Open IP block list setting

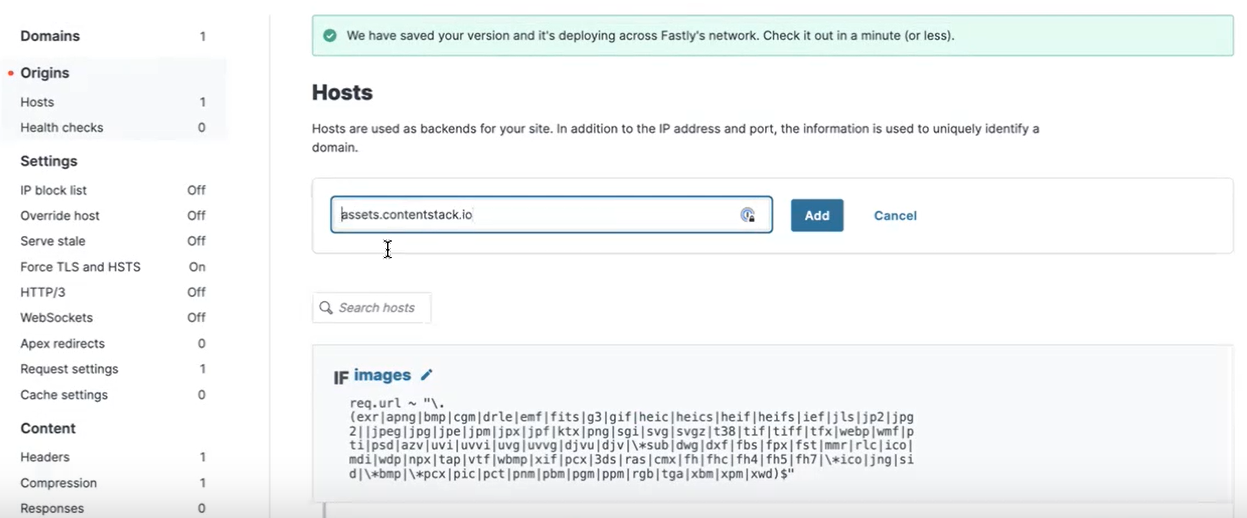click(54, 190)
